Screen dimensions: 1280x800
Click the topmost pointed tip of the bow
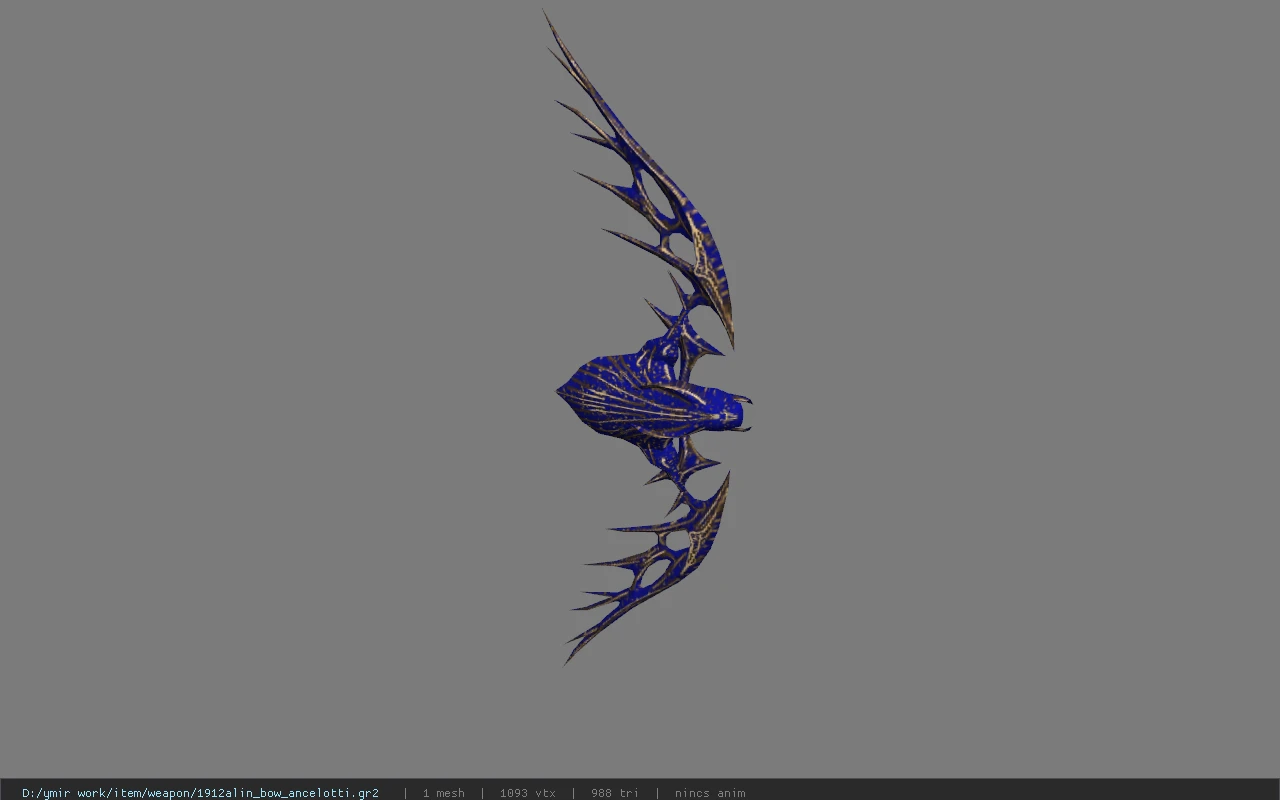[546, 16]
